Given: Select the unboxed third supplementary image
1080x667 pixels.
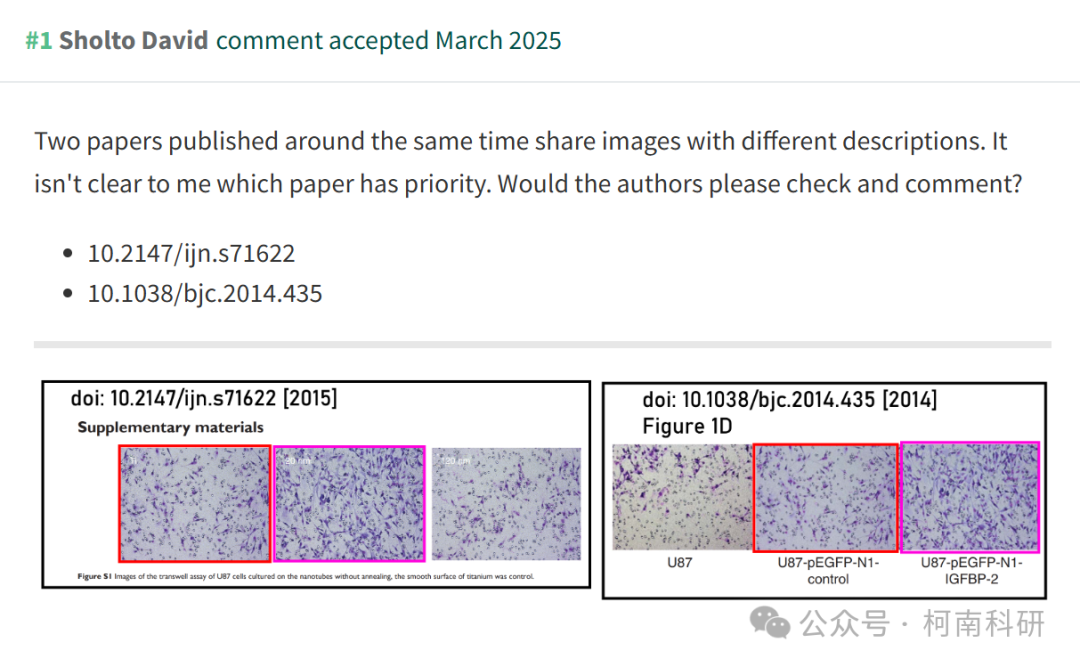Looking at the screenshot, I should (506, 504).
